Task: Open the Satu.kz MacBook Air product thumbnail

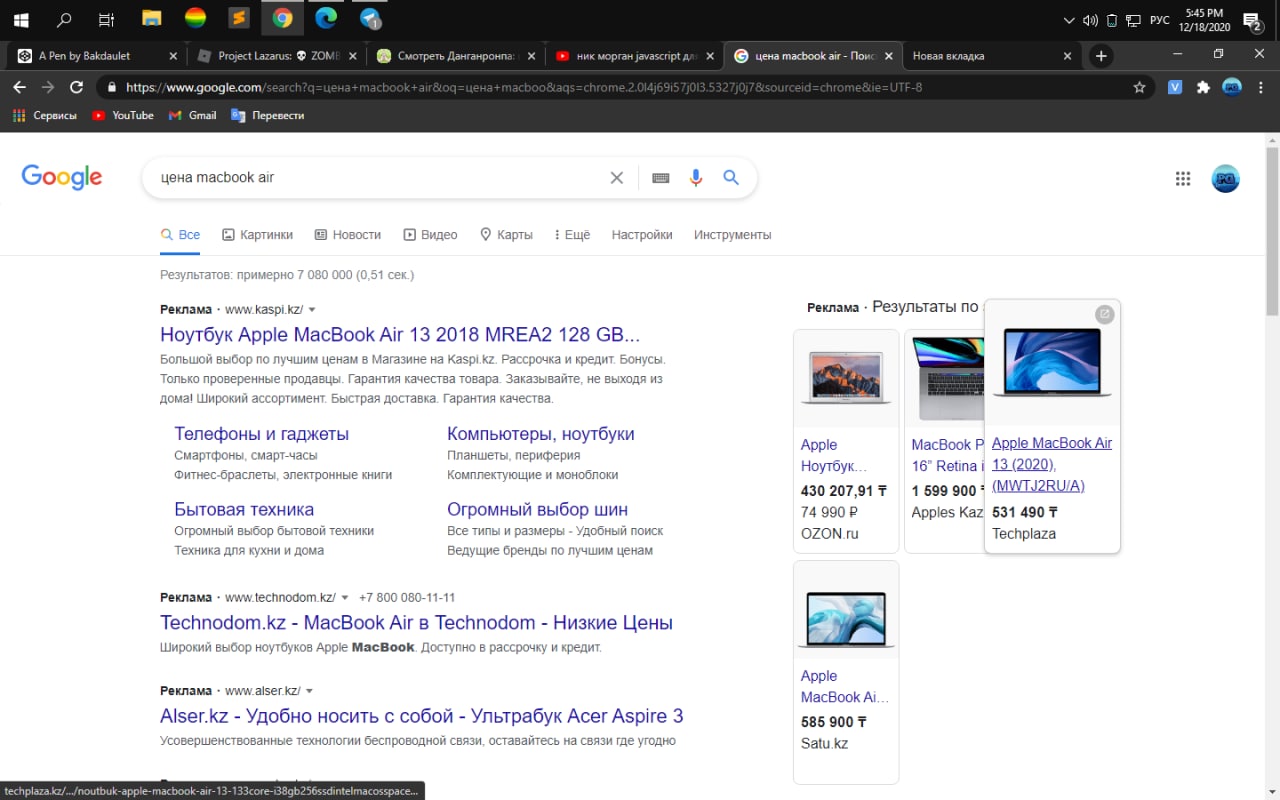Action: [846, 611]
